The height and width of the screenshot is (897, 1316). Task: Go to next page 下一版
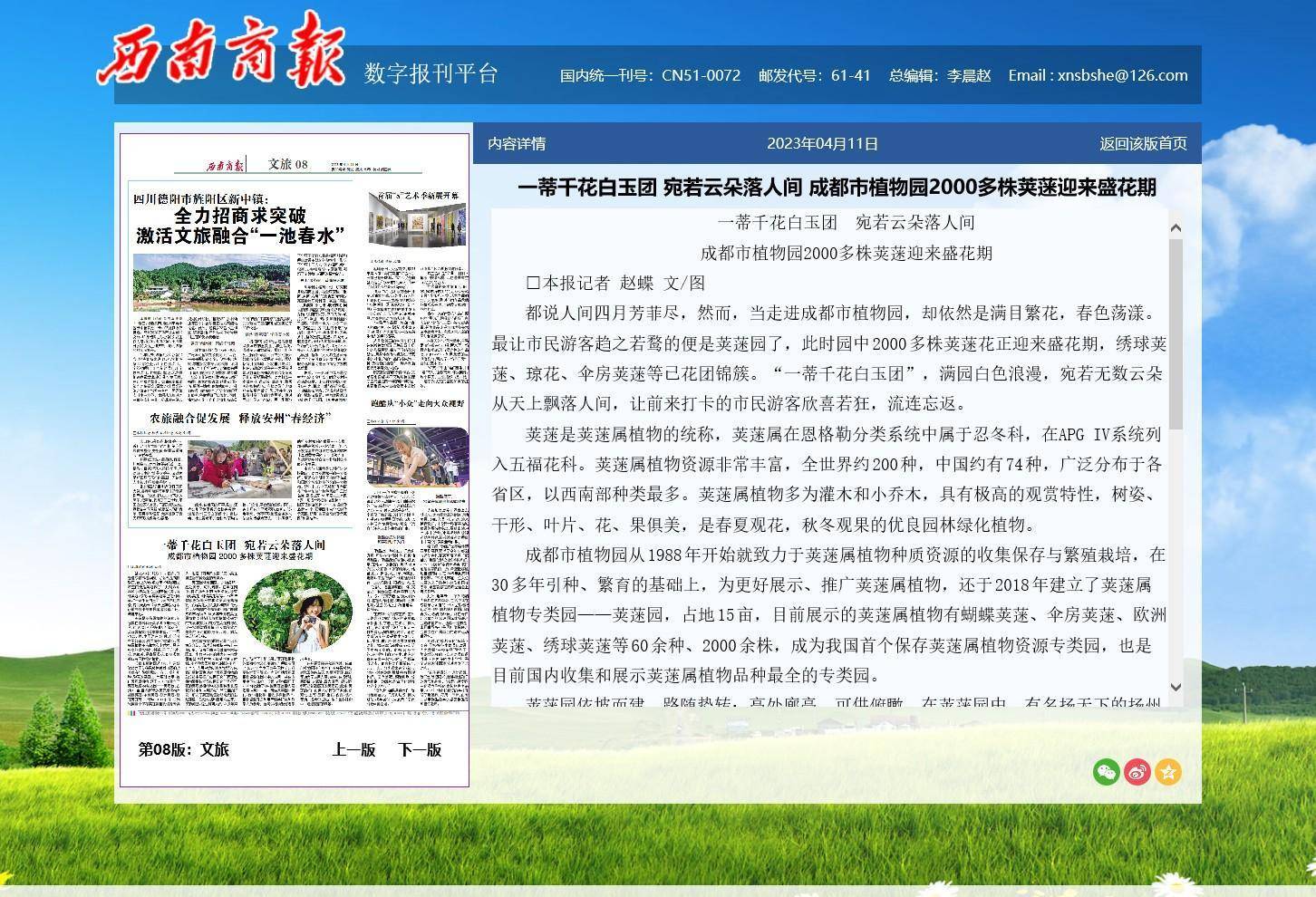coord(420,749)
